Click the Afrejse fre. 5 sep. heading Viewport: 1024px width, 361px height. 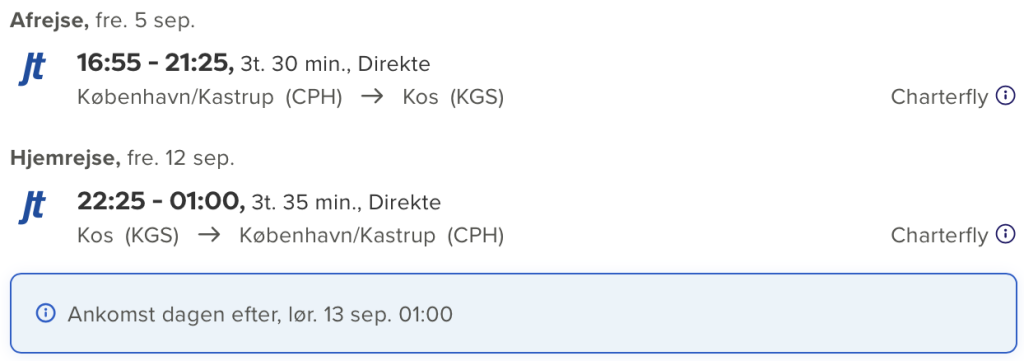(x=103, y=20)
